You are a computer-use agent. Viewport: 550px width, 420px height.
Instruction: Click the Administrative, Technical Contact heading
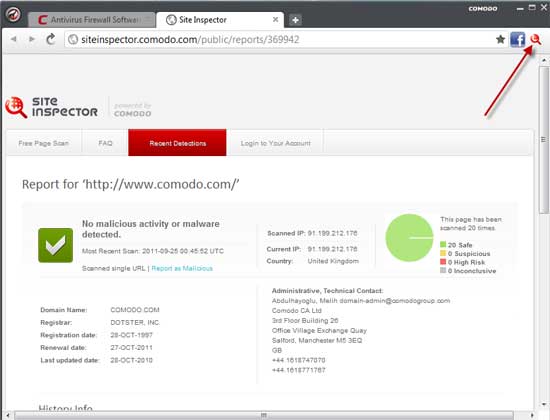tap(327, 291)
